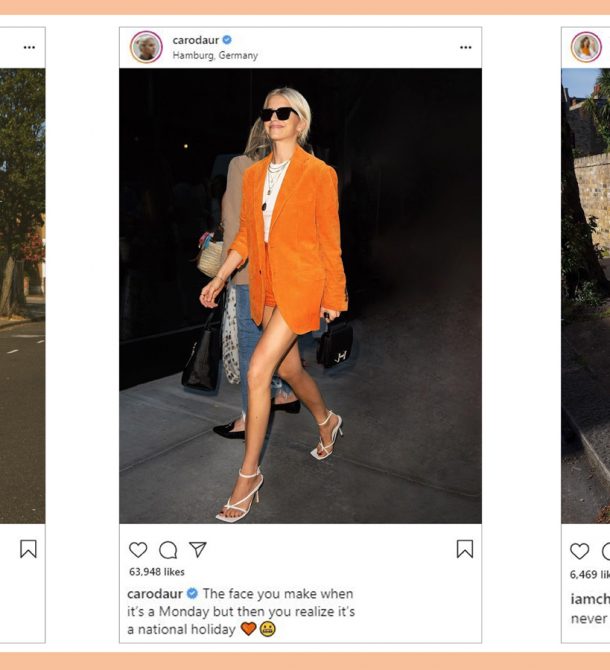610x670 pixels.
Task: Open Hamburg, Germany location link
Action: [215, 56]
